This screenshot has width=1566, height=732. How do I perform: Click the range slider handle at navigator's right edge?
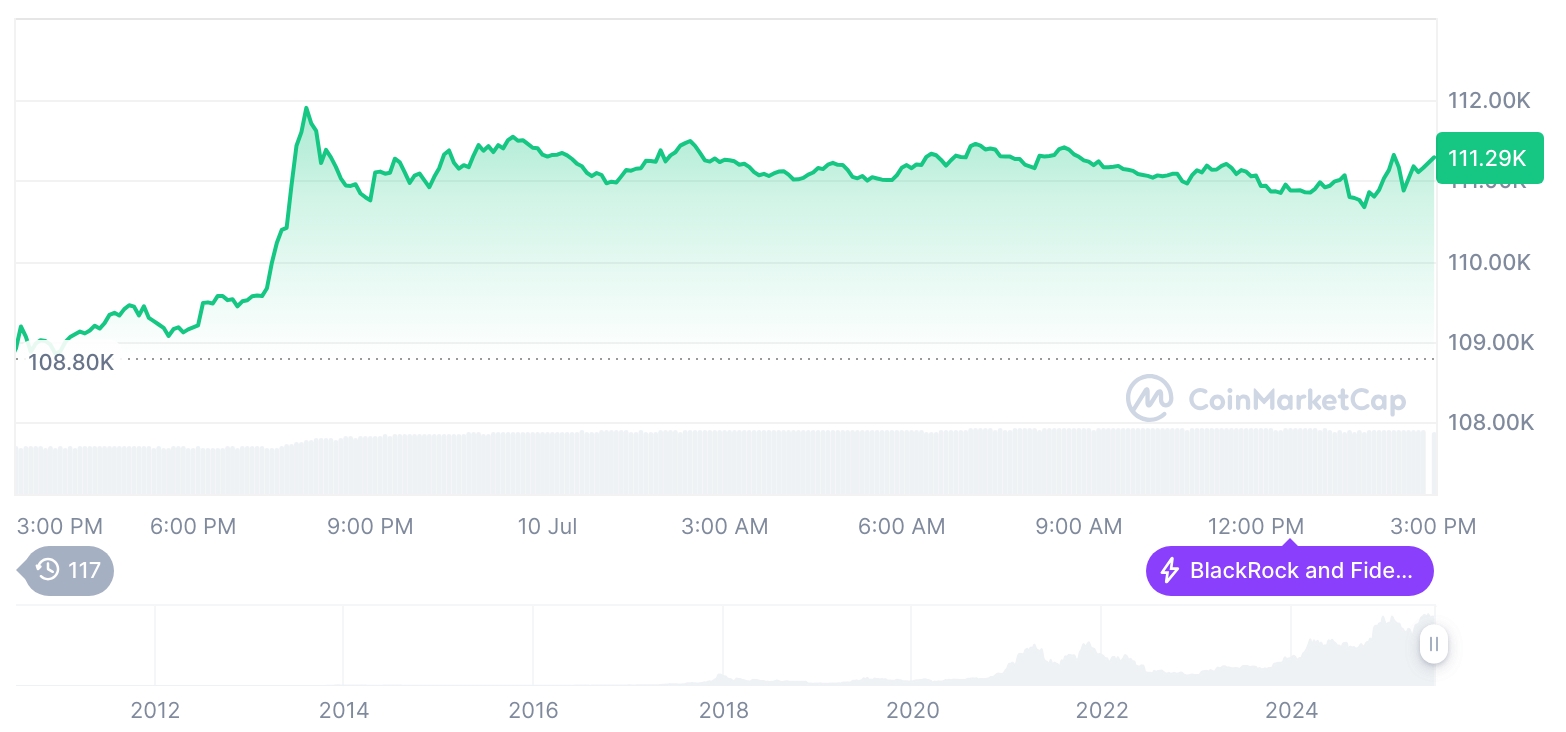[1433, 644]
